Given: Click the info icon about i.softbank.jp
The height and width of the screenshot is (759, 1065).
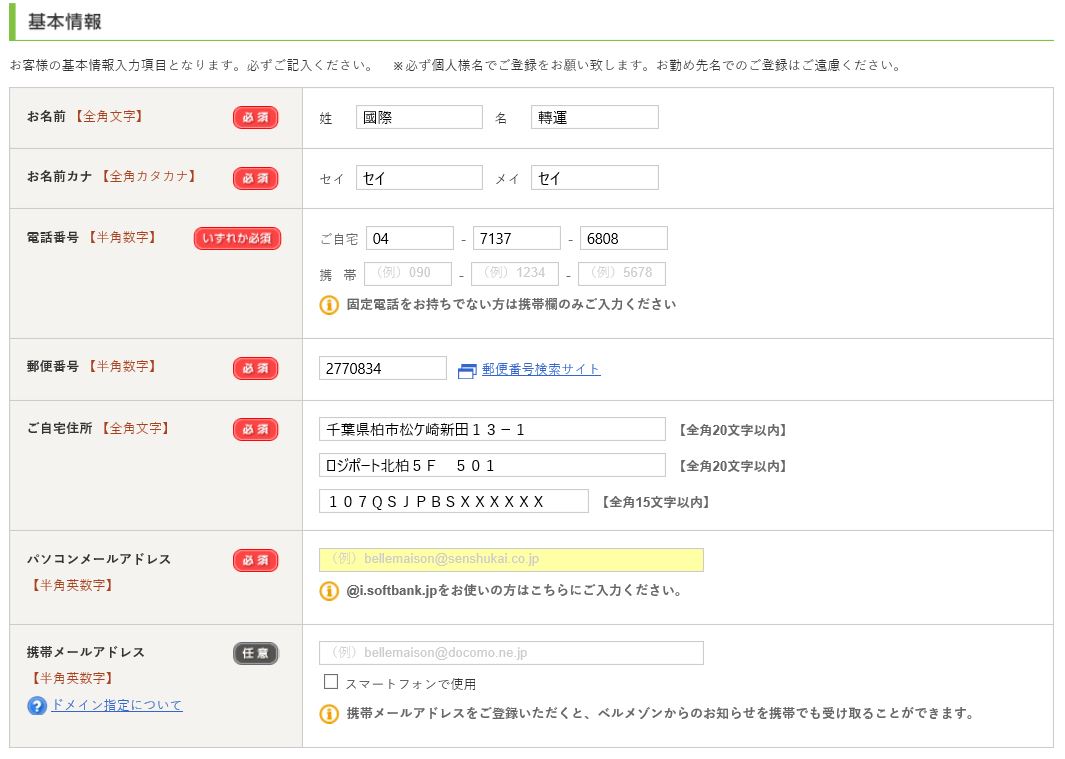Looking at the screenshot, I should [329, 591].
